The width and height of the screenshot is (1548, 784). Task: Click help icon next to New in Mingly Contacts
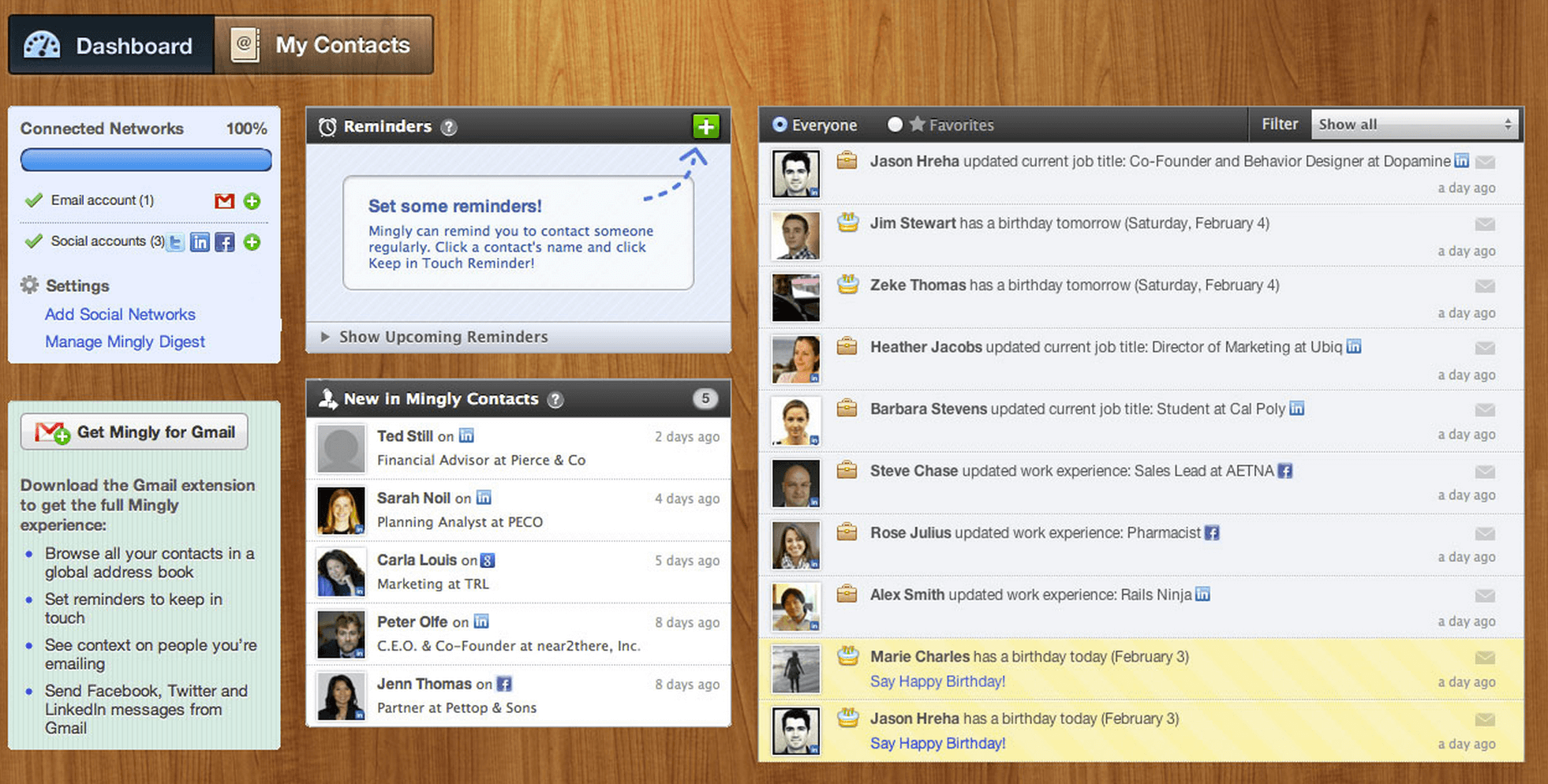555,400
